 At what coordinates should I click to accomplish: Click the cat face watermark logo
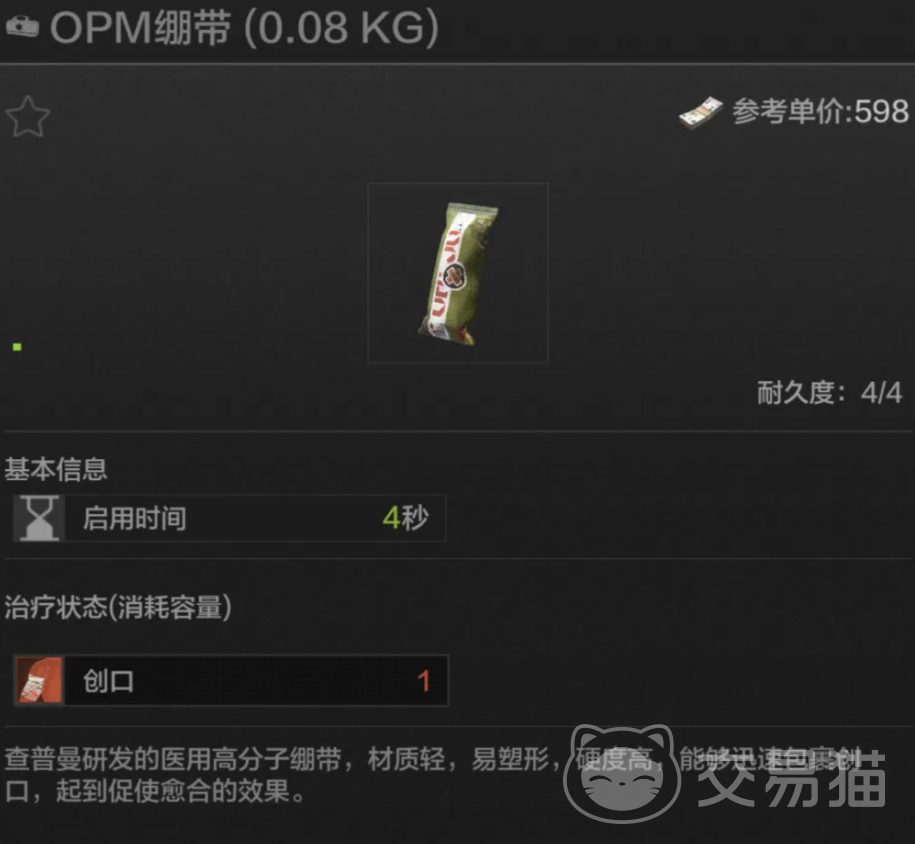[622, 773]
